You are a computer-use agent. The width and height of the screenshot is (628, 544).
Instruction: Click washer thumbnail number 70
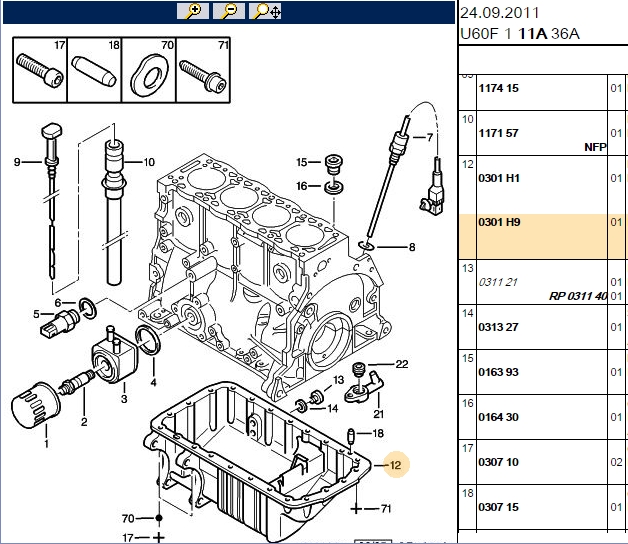pyautogui.click(x=149, y=70)
